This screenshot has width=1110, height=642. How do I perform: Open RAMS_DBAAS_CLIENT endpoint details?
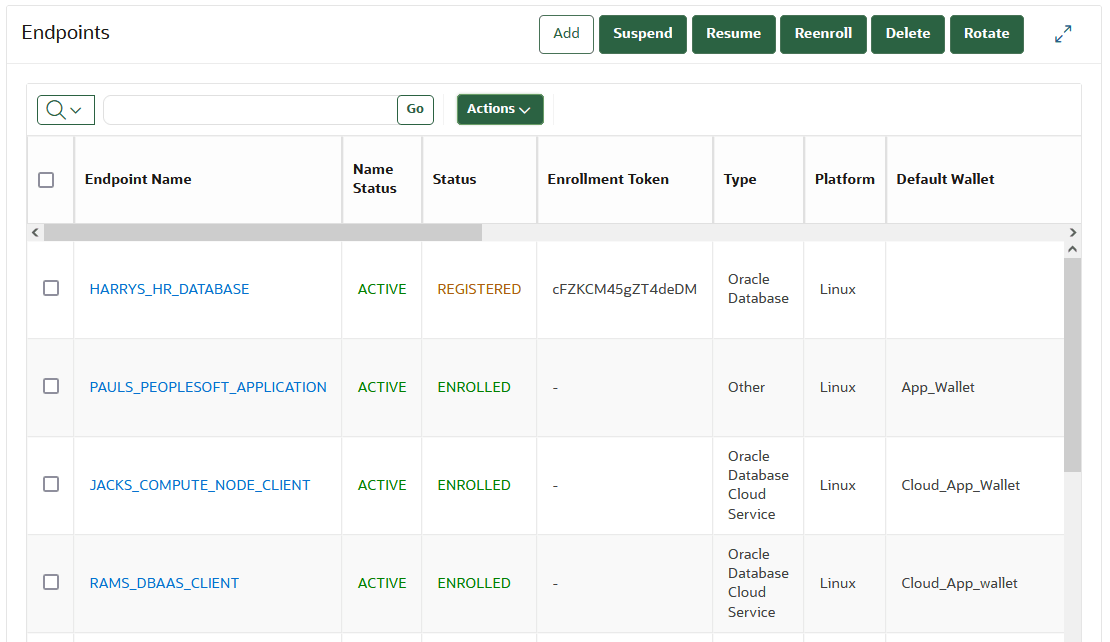163,583
